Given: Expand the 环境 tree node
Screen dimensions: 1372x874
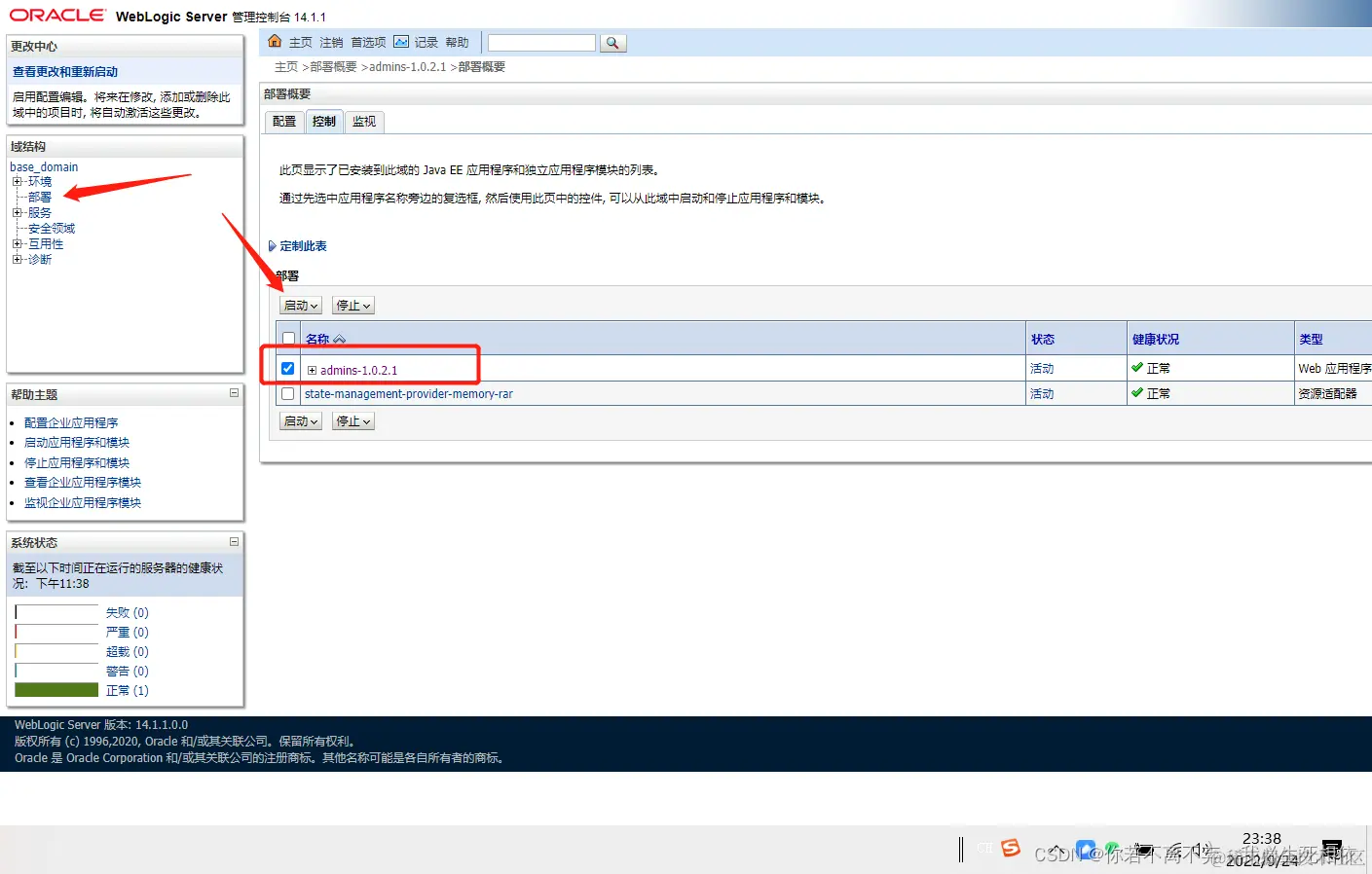Looking at the screenshot, I should [17, 181].
